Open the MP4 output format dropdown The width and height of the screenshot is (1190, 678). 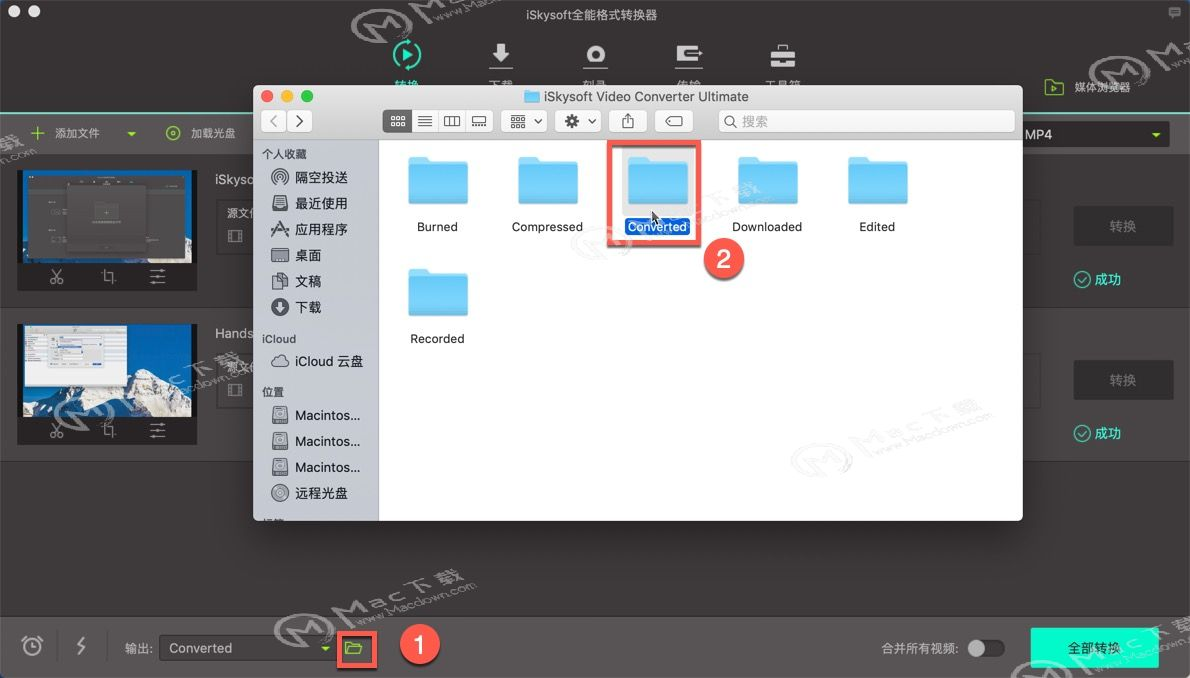[x=1095, y=134]
